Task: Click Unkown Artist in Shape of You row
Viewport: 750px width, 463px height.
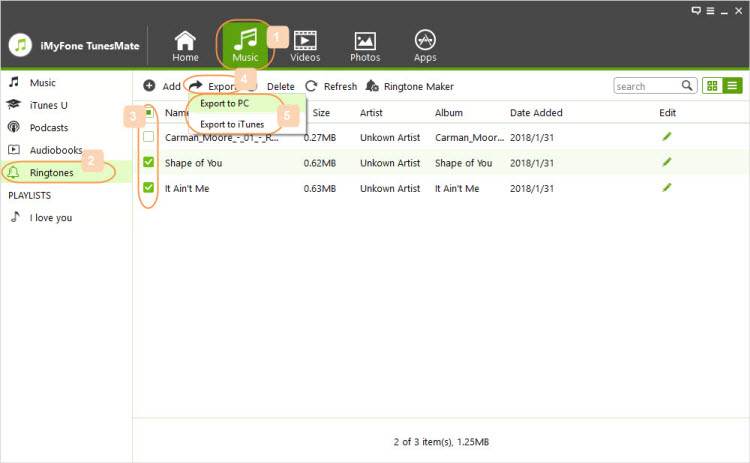Action: pyautogui.click(x=390, y=163)
